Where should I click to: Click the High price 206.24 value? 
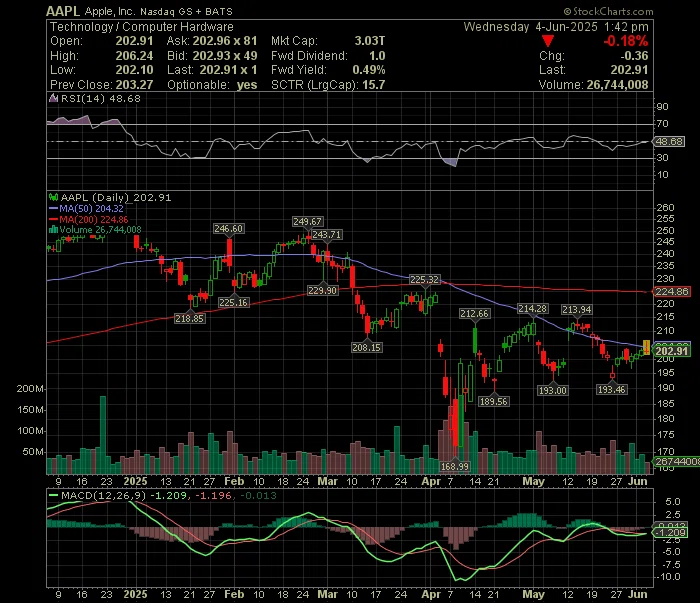pos(134,56)
